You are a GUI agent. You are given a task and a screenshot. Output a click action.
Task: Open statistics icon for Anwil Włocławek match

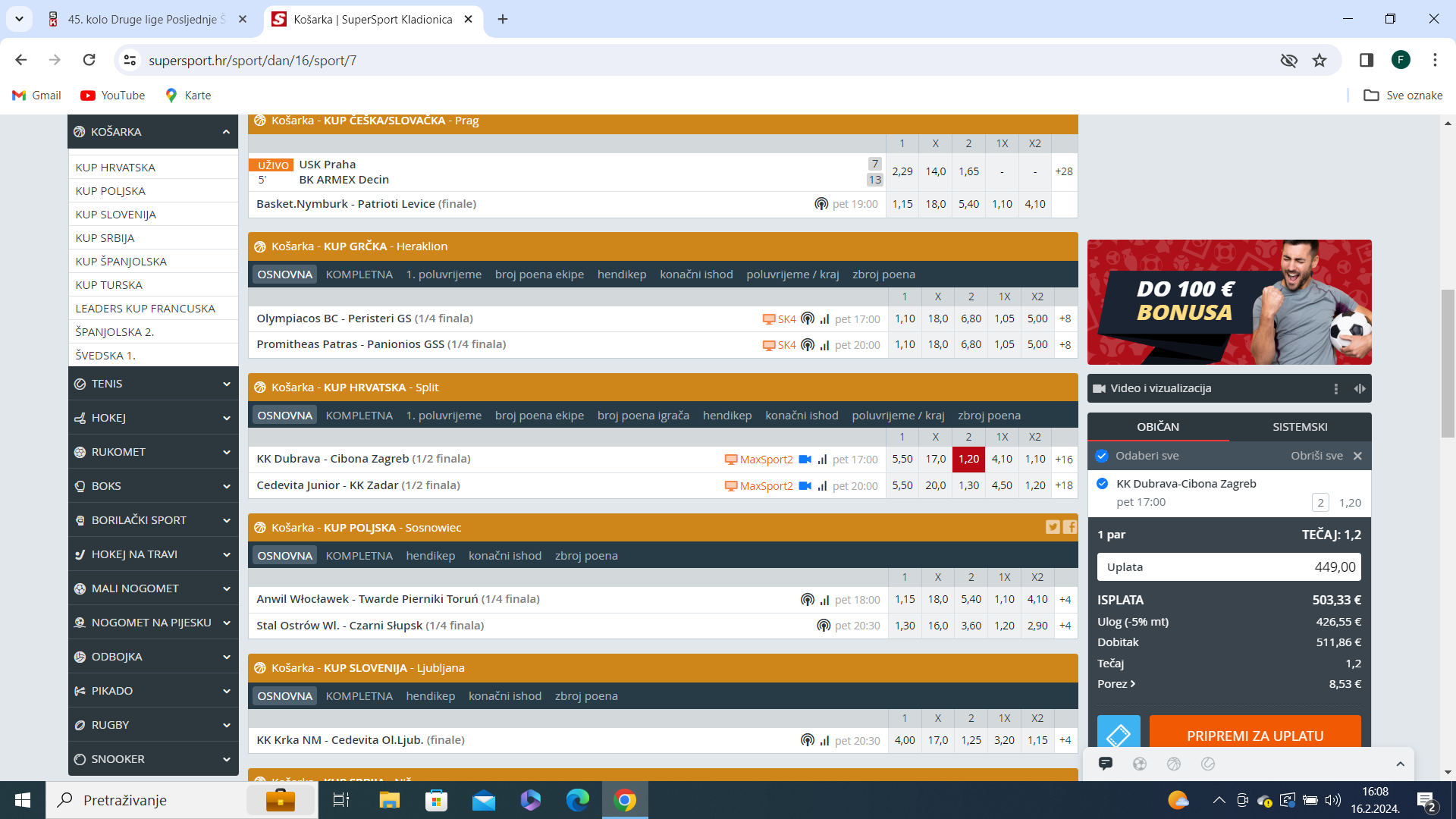[x=824, y=600]
